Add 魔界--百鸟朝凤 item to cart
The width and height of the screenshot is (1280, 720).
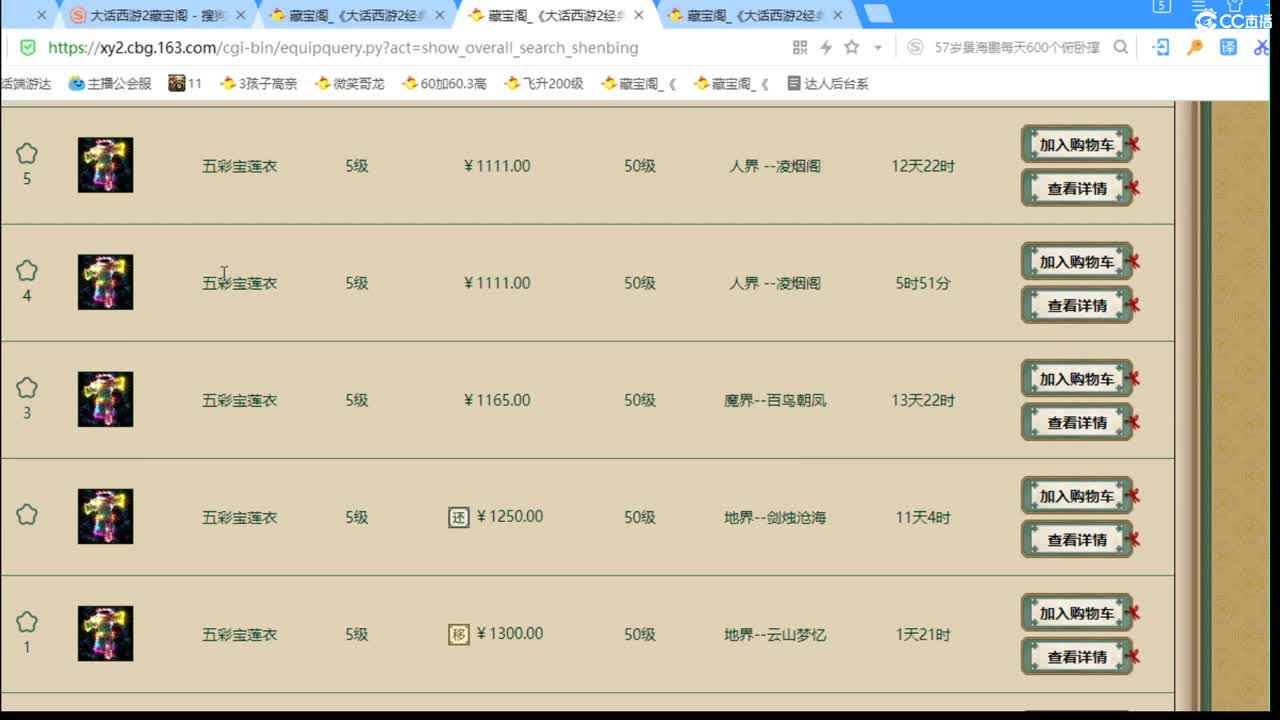click(x=1077, y=378)
